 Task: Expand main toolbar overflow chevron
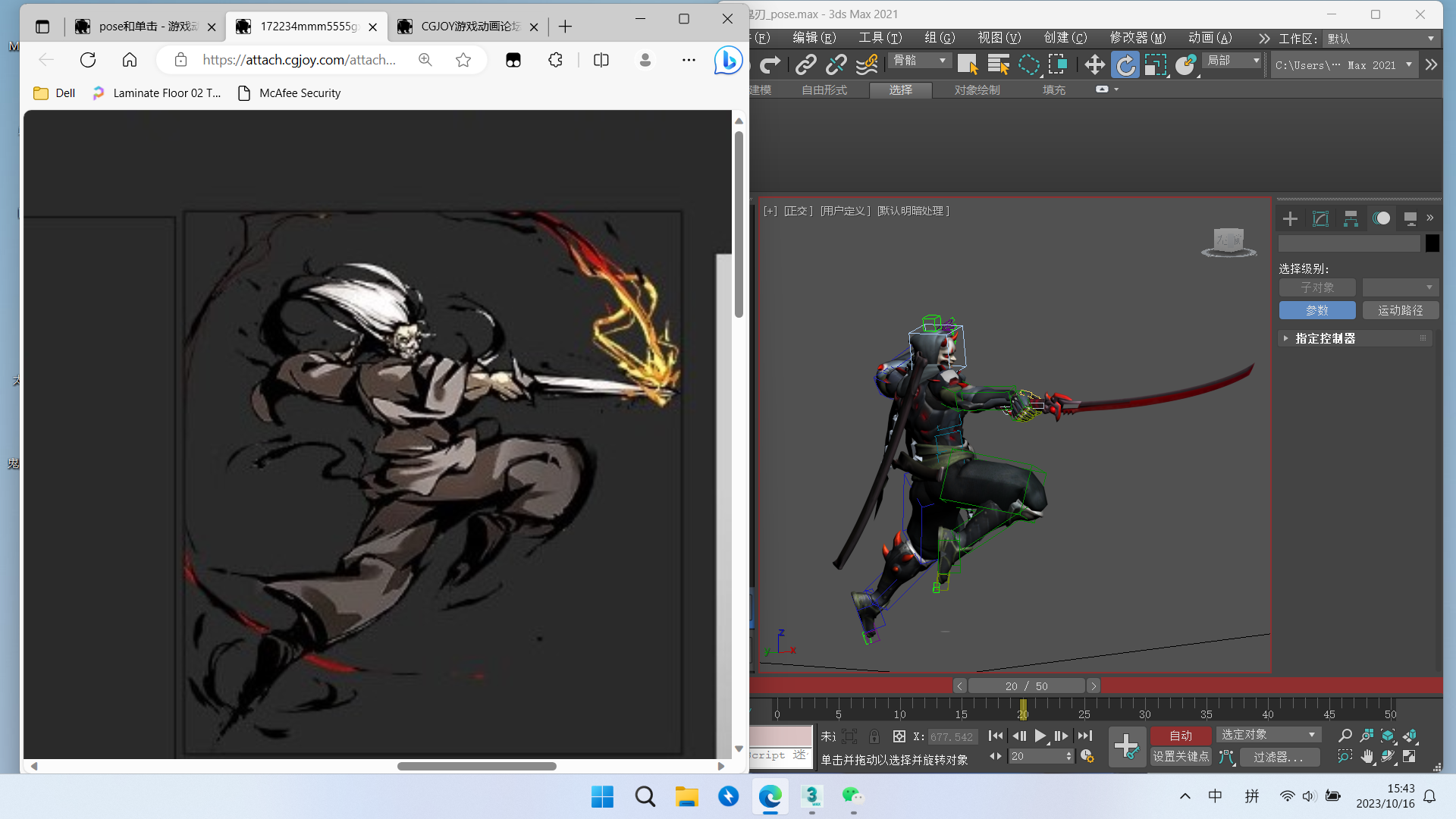[x=1431, y=65]
